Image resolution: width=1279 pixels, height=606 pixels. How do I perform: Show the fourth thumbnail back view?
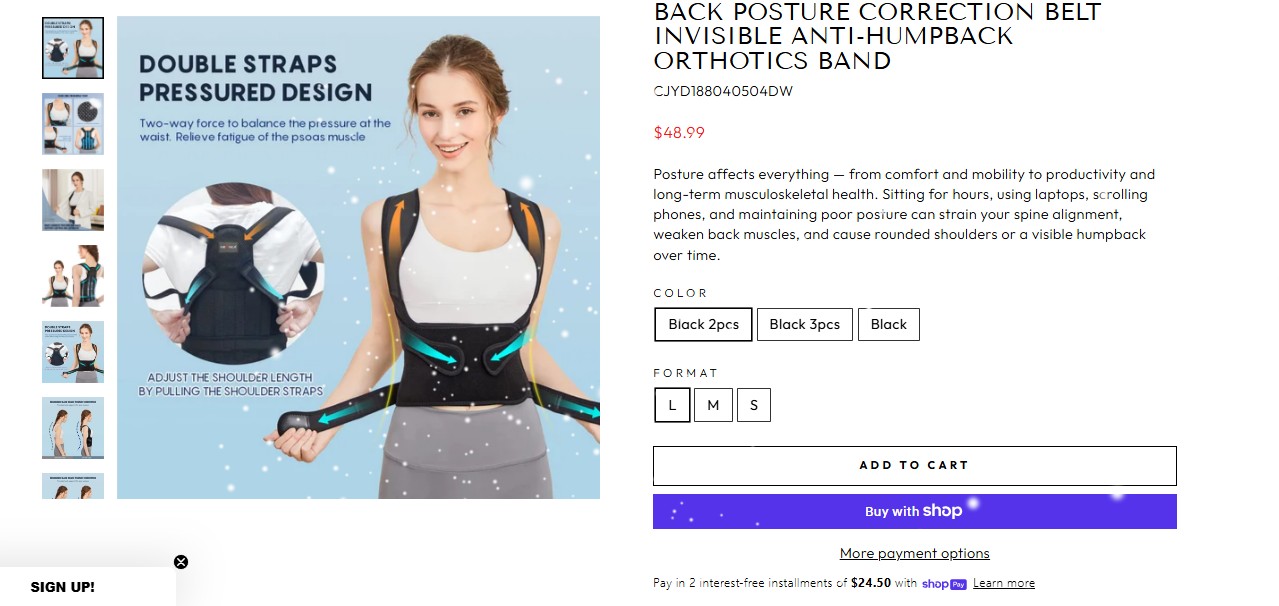(x=73, y=276)
